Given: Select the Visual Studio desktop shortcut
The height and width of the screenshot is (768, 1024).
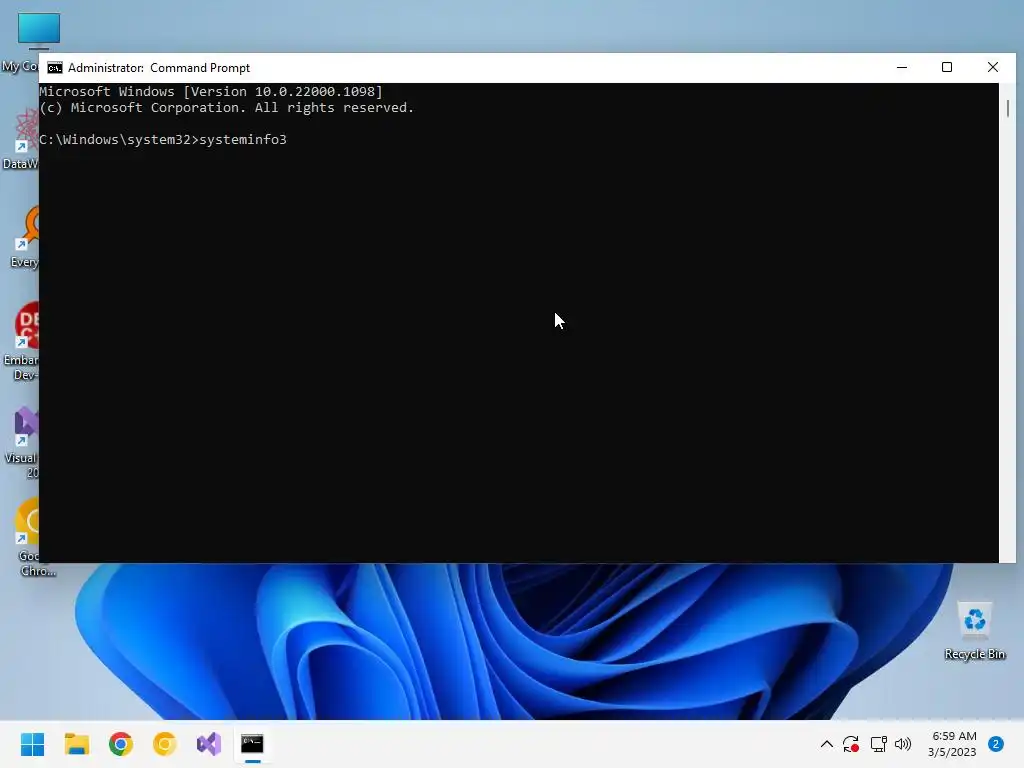Looking at the screenshot, I should pyautogui.click(x=22, y=443).
